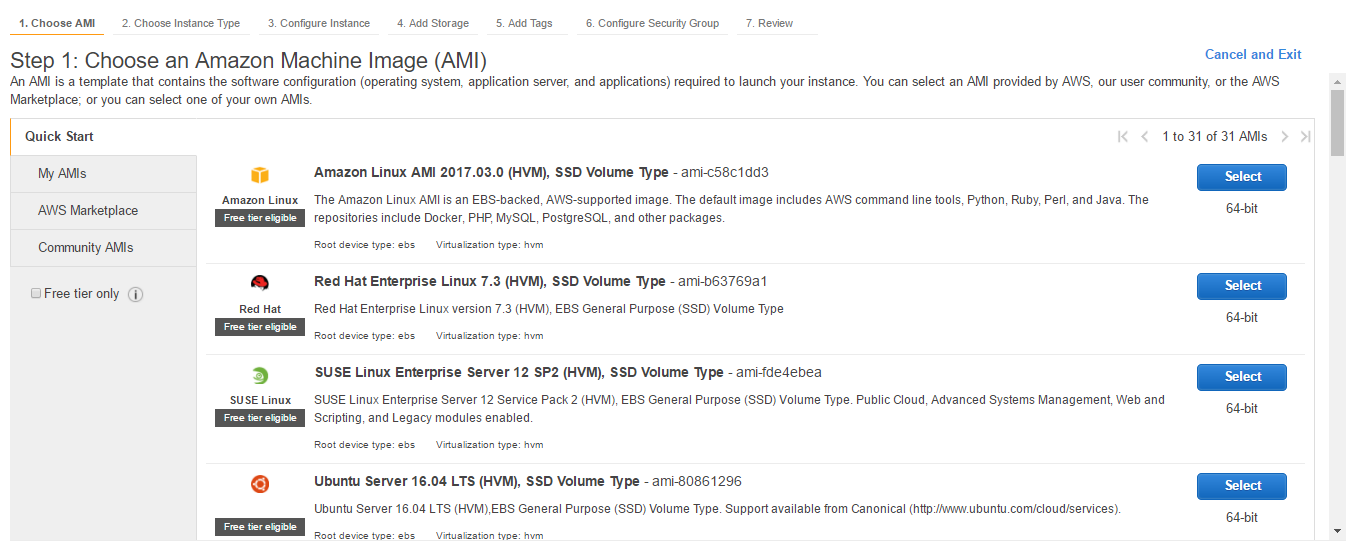Click the Ubuntu orange circle logo
The height and width of the screenshot is (555, 1356).
(x=260, y=484)
